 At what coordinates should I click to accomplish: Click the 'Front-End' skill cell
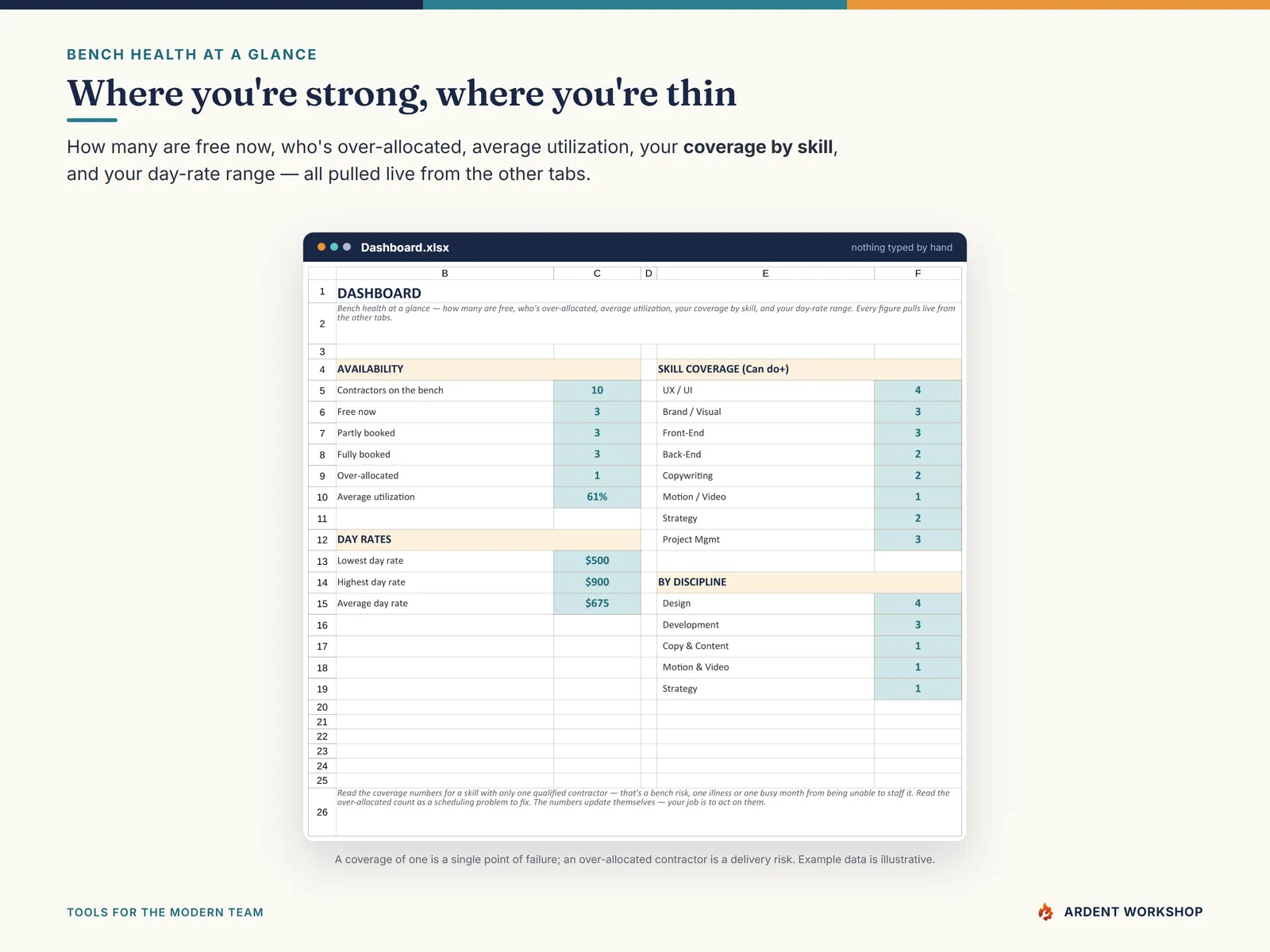[765, 433]
